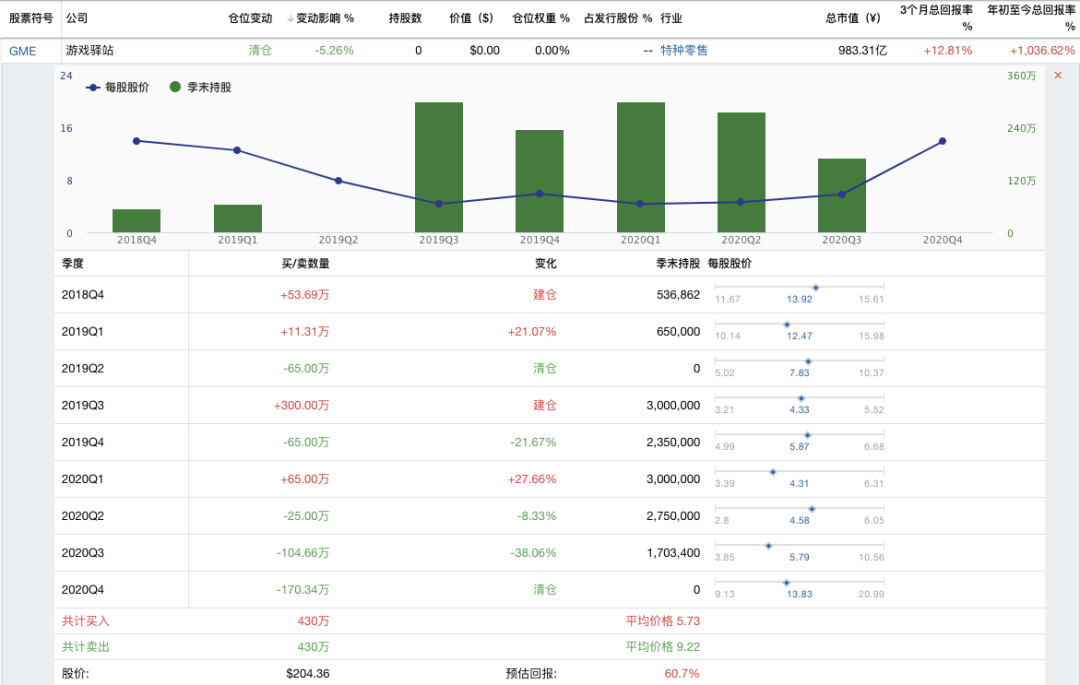Image resolution: width=1080 pixels, height=685 pixels.
Task: Click the GME ticker symbol link
Action: click(22, 50)
